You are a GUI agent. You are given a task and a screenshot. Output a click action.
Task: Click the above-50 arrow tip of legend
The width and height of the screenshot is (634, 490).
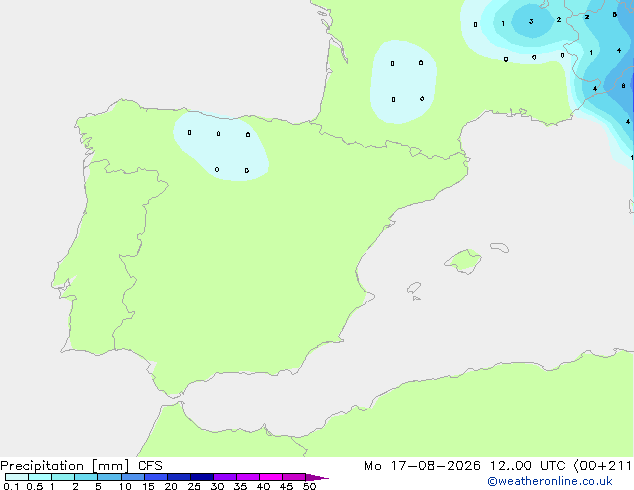317,478
